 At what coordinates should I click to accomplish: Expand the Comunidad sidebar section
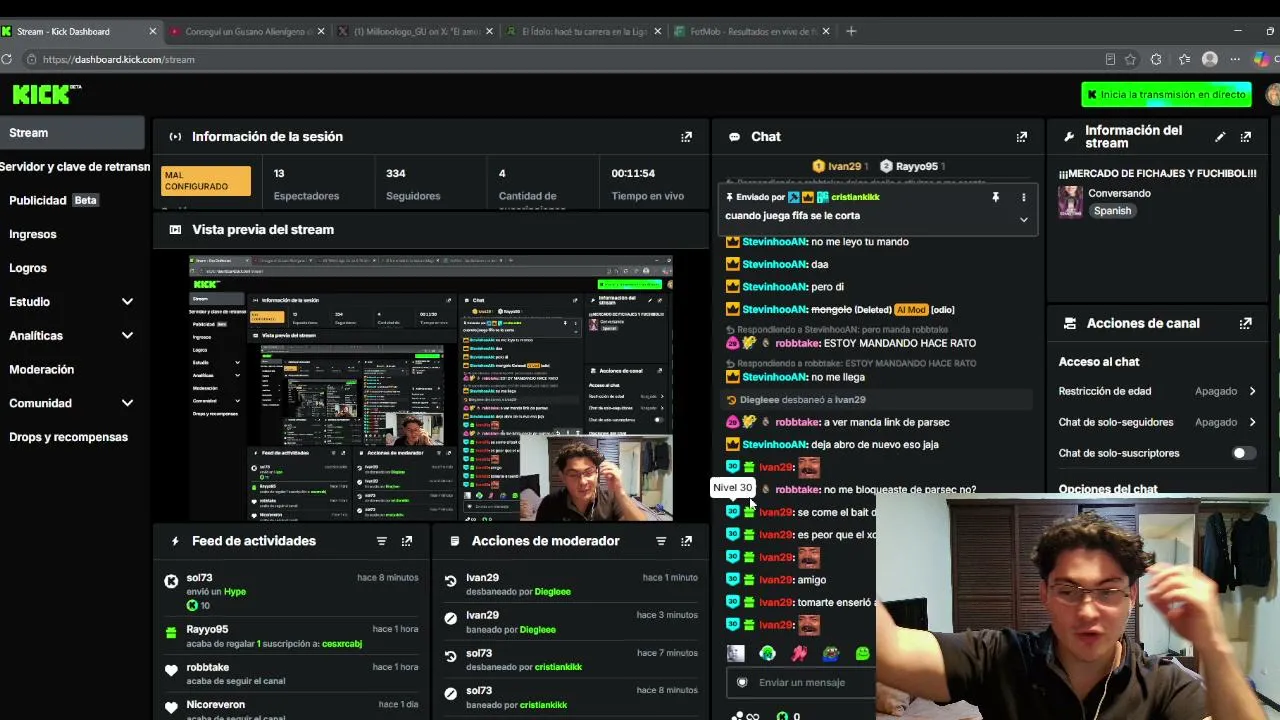[127, 403]
